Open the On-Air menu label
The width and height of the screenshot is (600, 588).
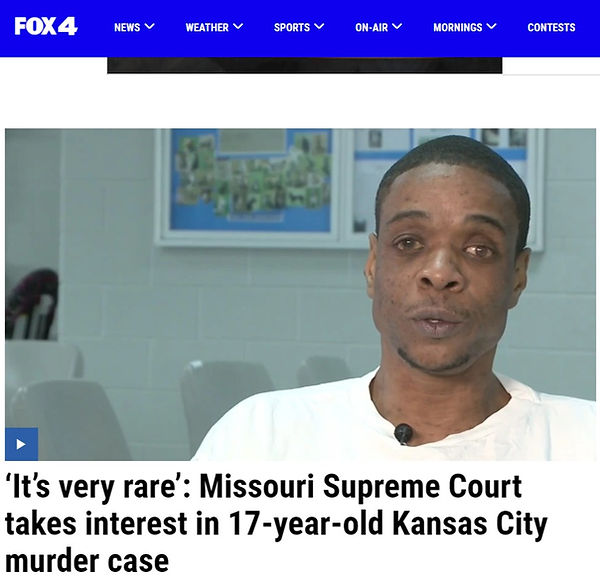coord(371,28)
